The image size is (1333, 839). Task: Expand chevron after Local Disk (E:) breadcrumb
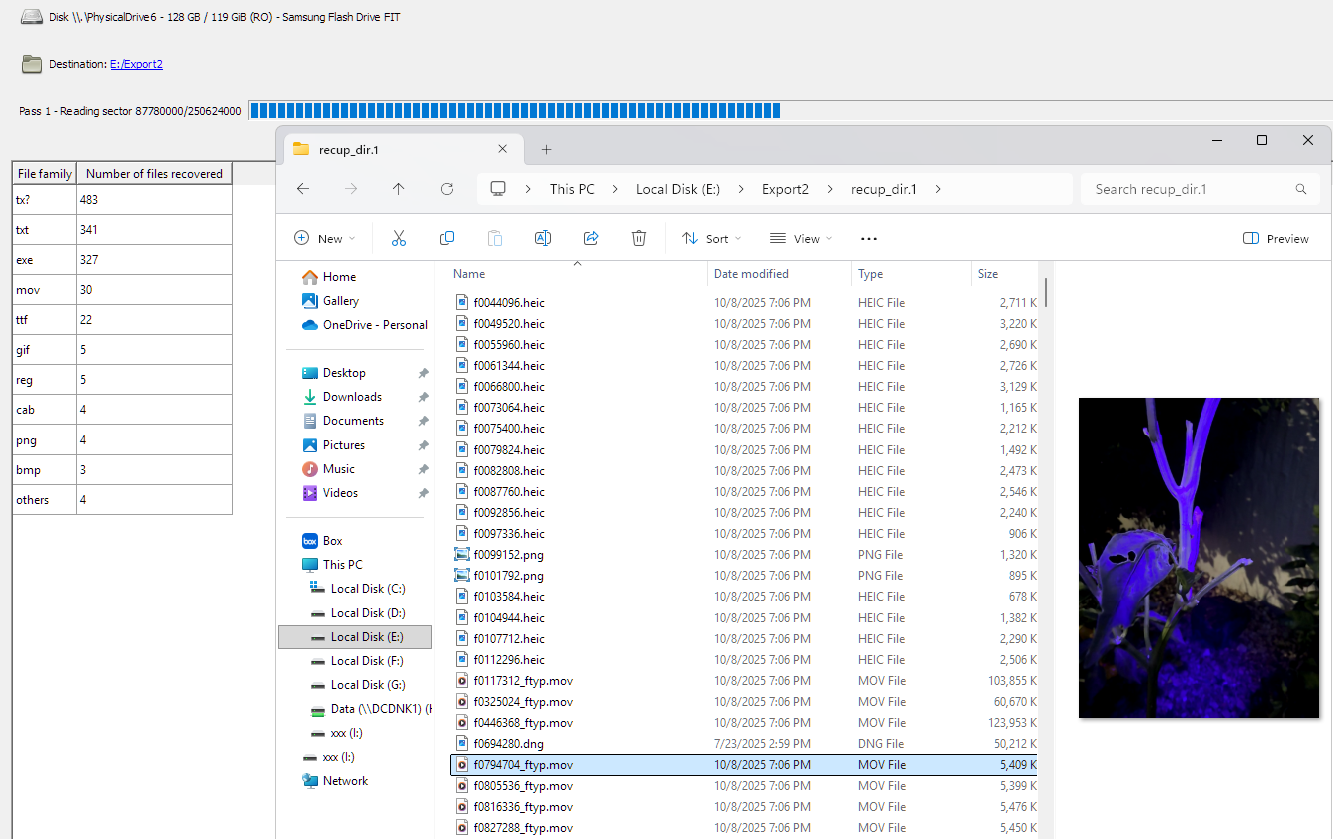(x=742, y=189)
